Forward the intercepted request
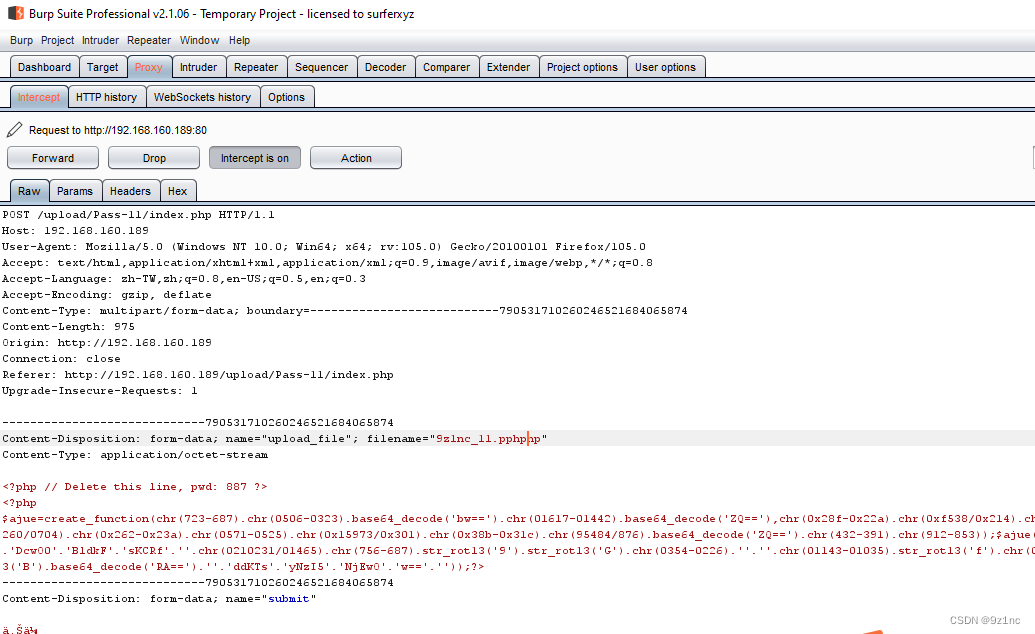 point(53,158)
